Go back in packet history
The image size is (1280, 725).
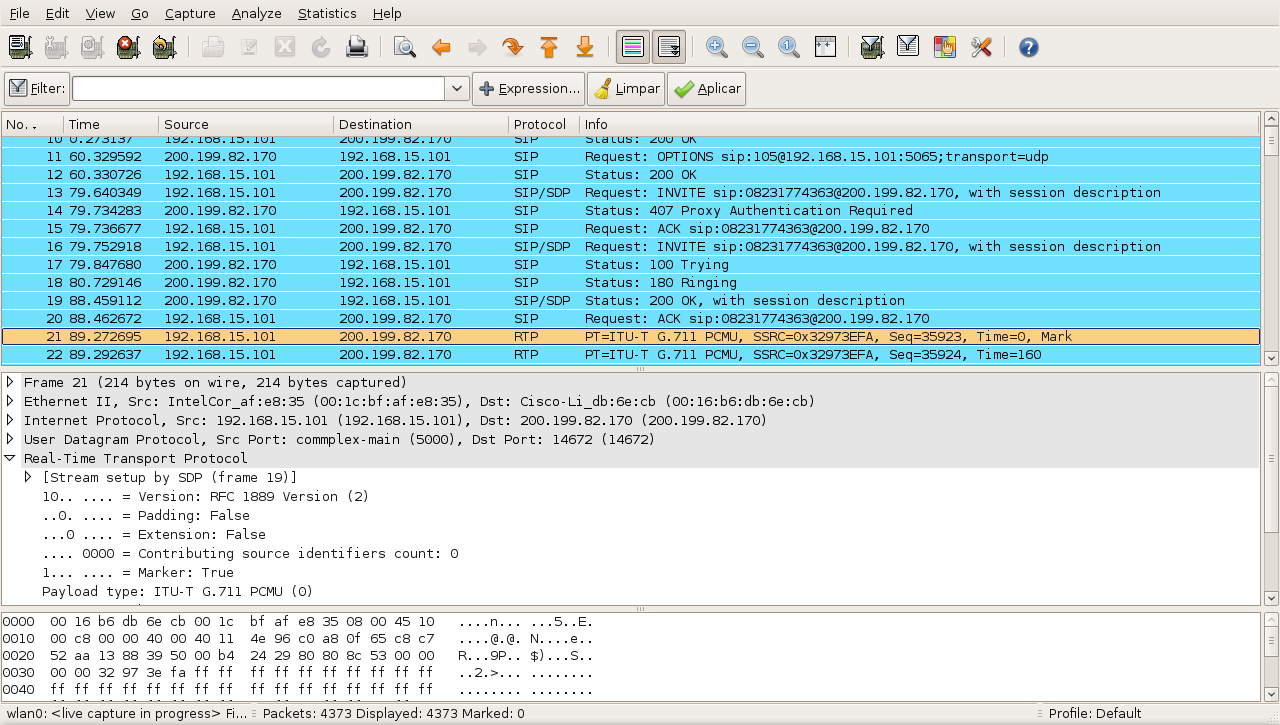click(441, 47)
